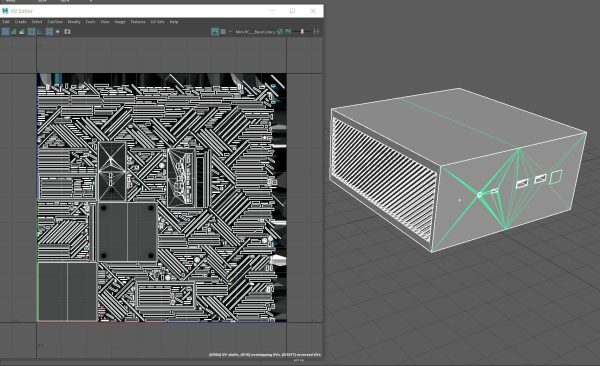600x366 pixels.
Task: Click the small dashed-line icon left of grid icon
Action: (39, 32)
